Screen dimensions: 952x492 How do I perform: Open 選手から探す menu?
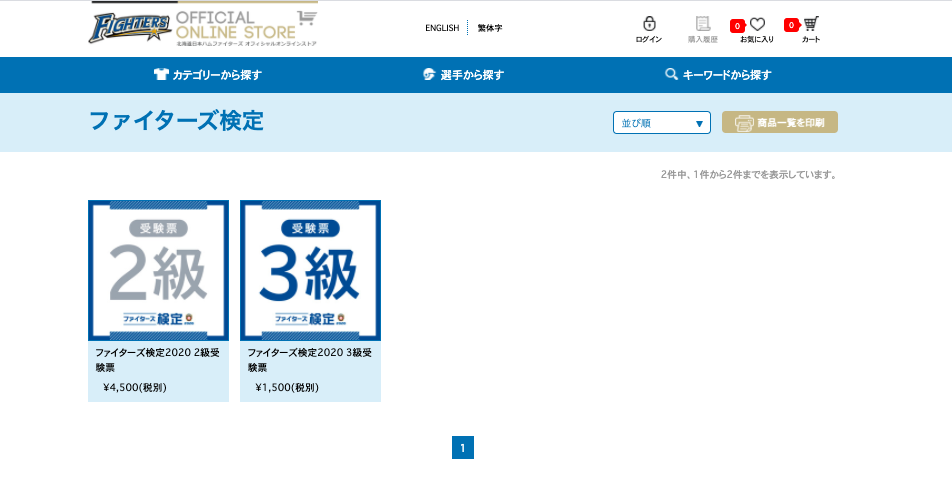tap(472, 75)
